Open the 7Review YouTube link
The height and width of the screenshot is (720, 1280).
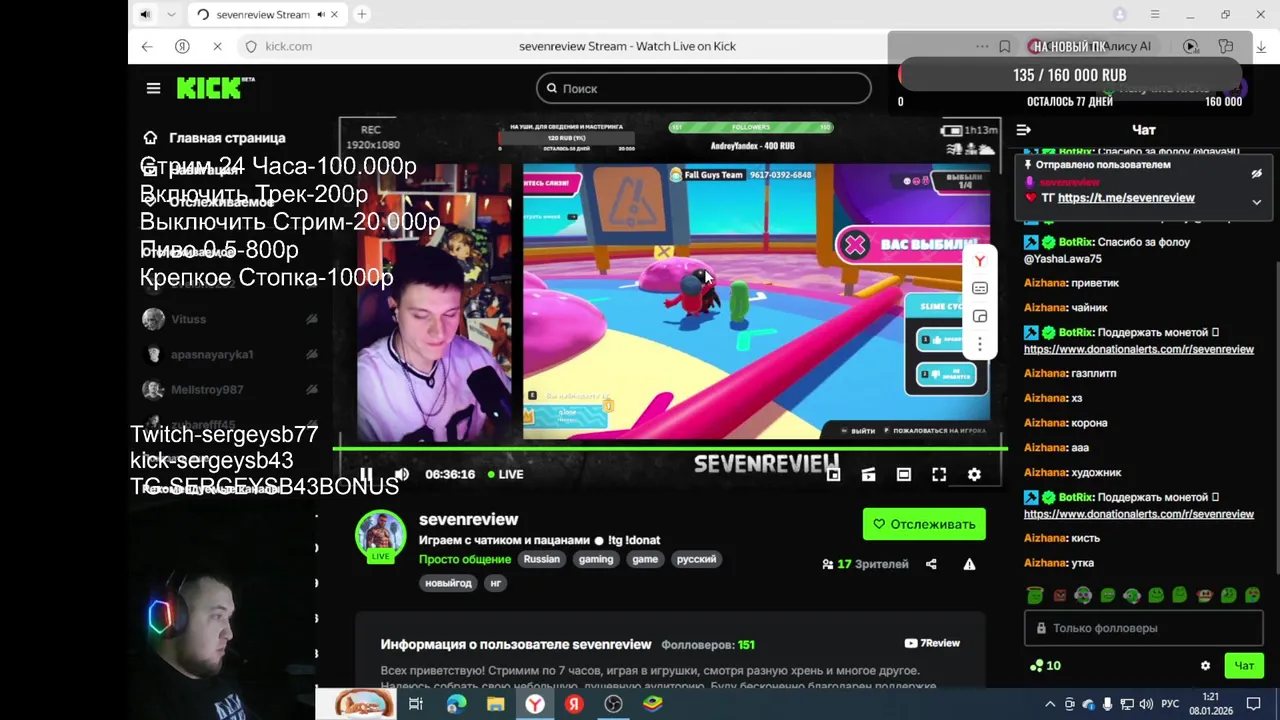[x=932, y=643]
